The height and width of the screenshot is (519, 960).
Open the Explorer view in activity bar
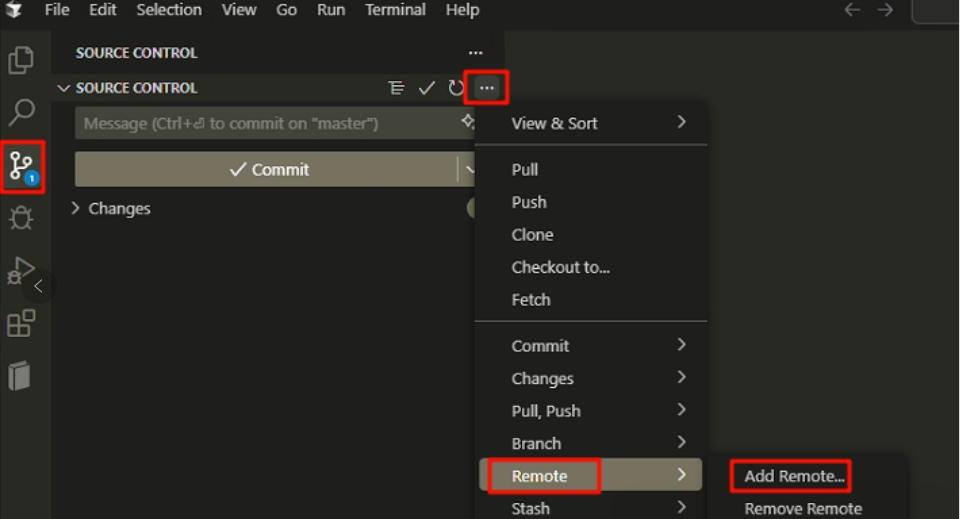click(21, 61)
